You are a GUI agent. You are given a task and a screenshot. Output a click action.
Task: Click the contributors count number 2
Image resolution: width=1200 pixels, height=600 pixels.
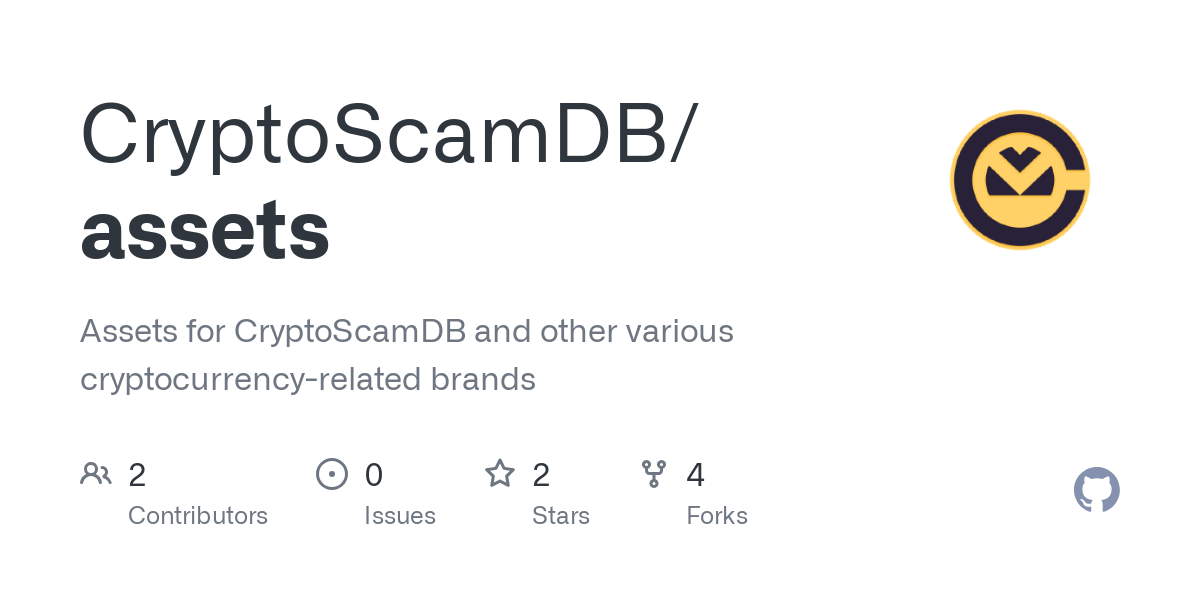[x=137, y=475]
